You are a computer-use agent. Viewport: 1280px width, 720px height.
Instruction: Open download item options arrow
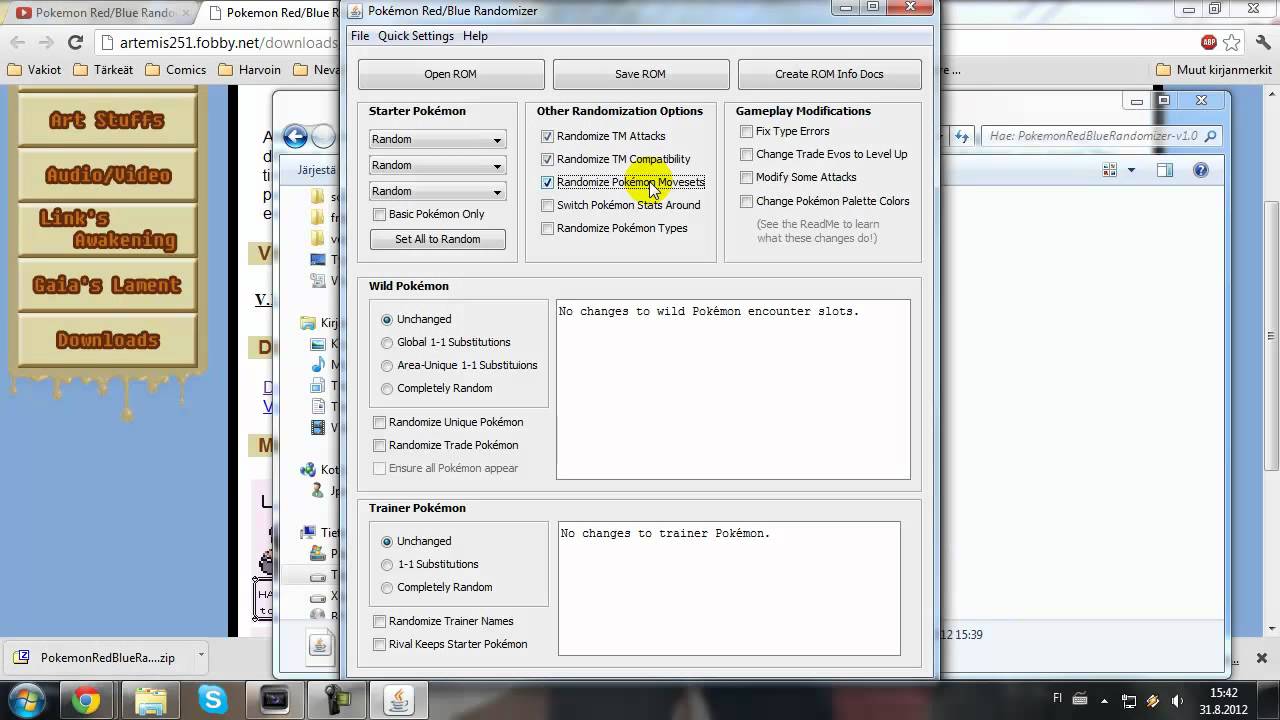pyautogui.click(x=201, y=656)
